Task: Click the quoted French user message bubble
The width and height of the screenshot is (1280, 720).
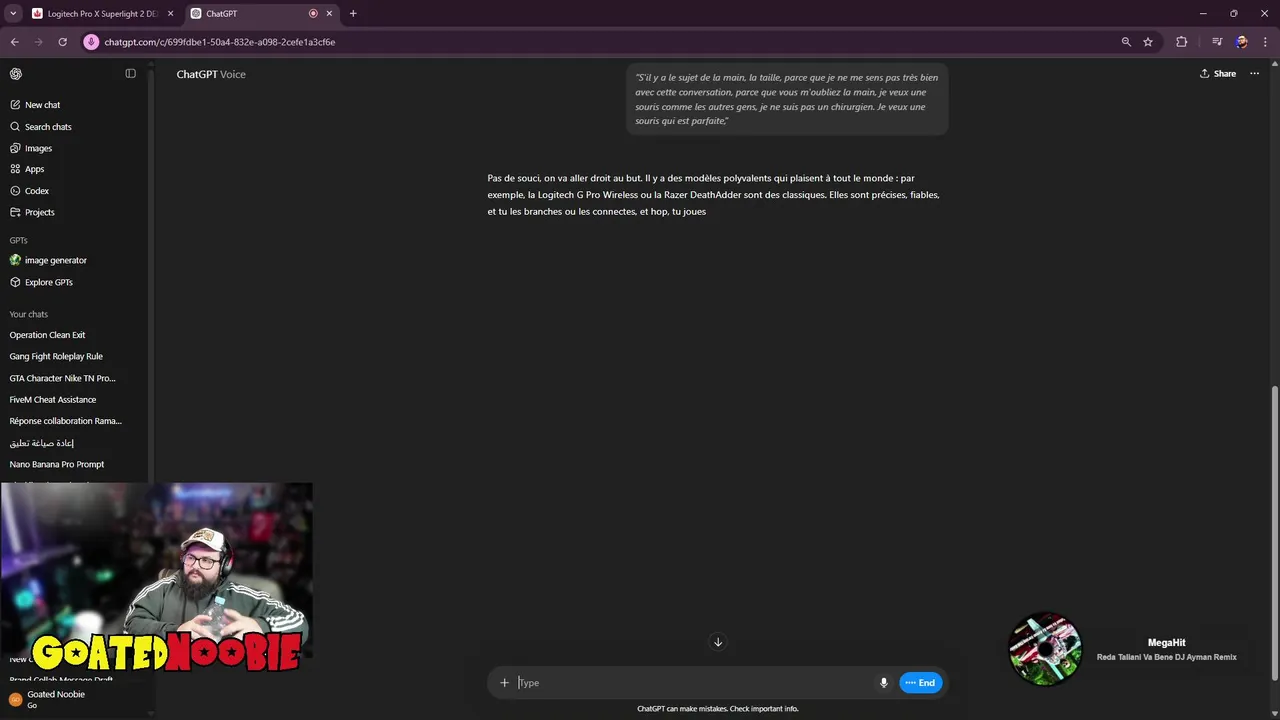Action: (787, 98)
